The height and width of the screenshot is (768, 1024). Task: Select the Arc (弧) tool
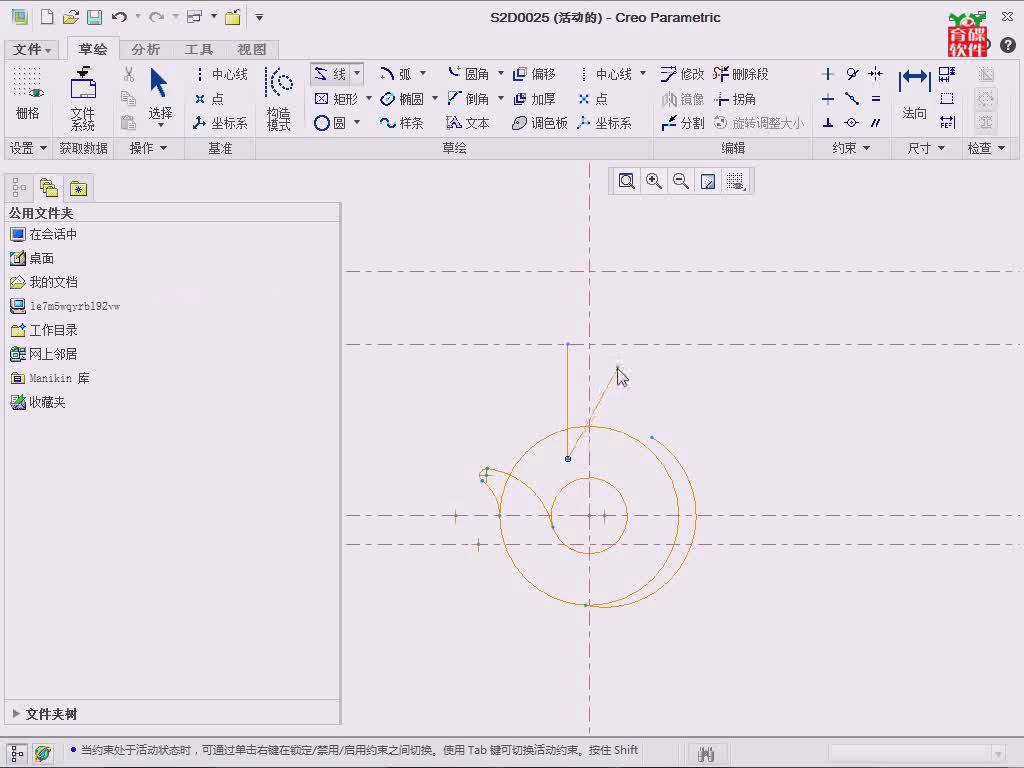(x=396, y=74)
